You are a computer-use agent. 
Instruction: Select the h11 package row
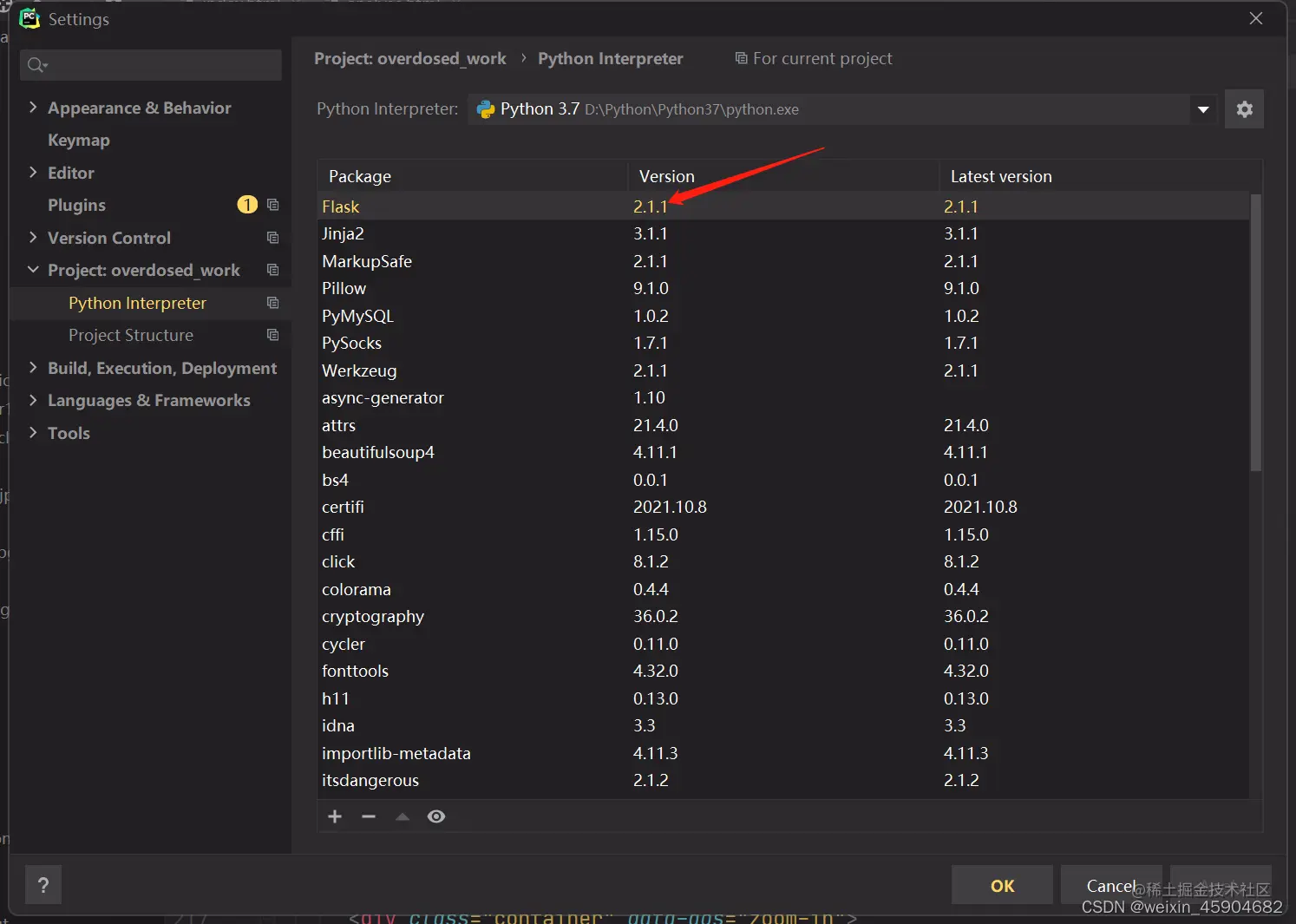tap(783, 698)
